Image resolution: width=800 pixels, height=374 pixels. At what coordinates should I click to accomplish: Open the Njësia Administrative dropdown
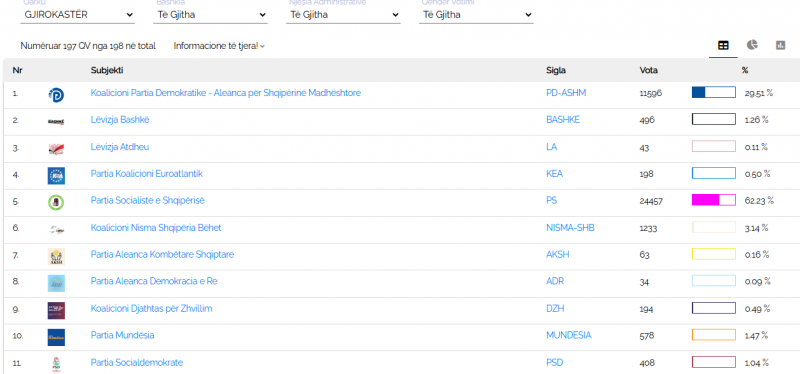point(343,15)
